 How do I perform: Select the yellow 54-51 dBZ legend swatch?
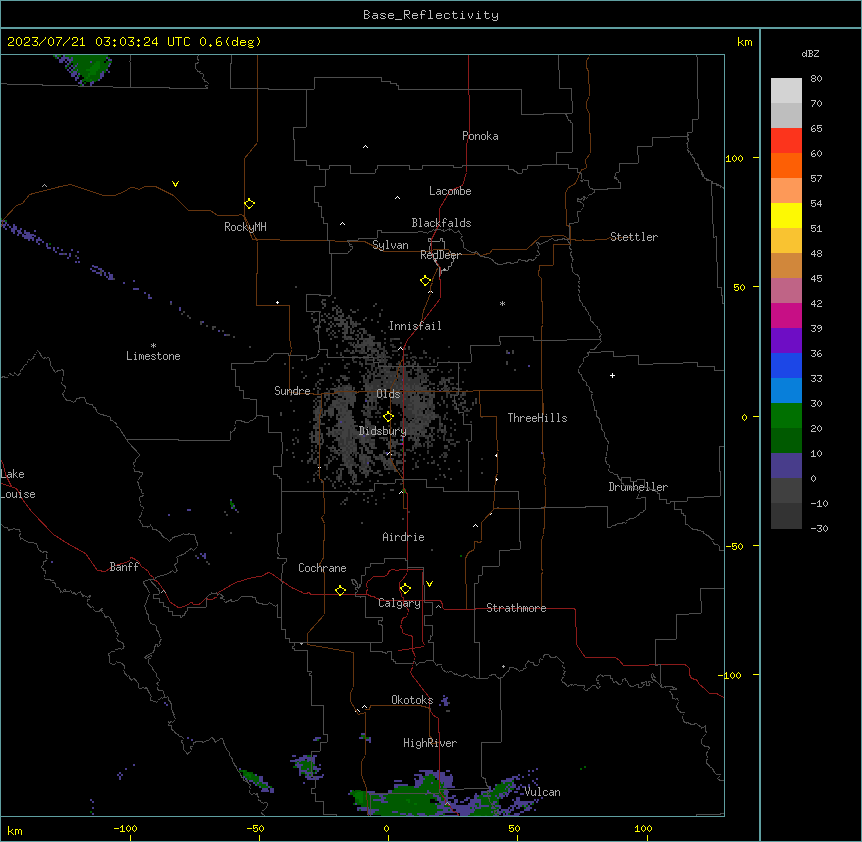tap(786, 215)
